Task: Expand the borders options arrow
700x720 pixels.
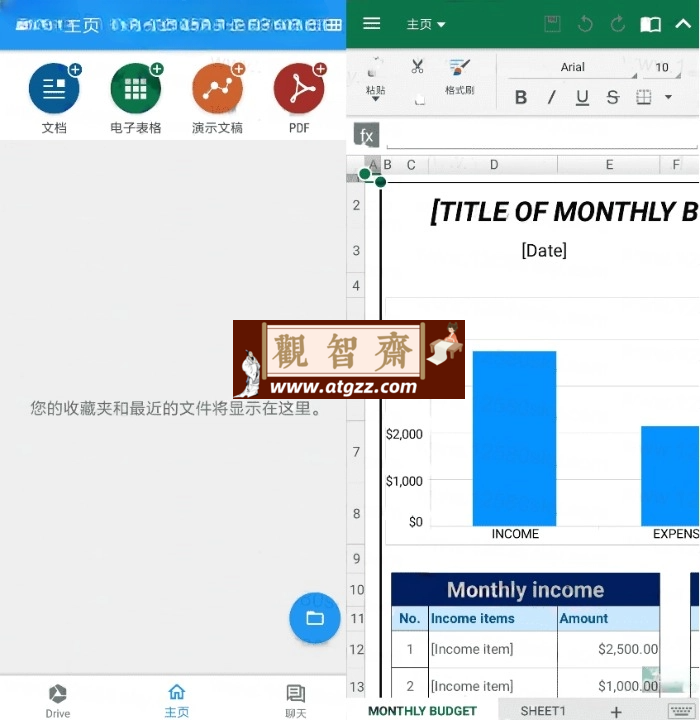Action: [x=668, y=97]
